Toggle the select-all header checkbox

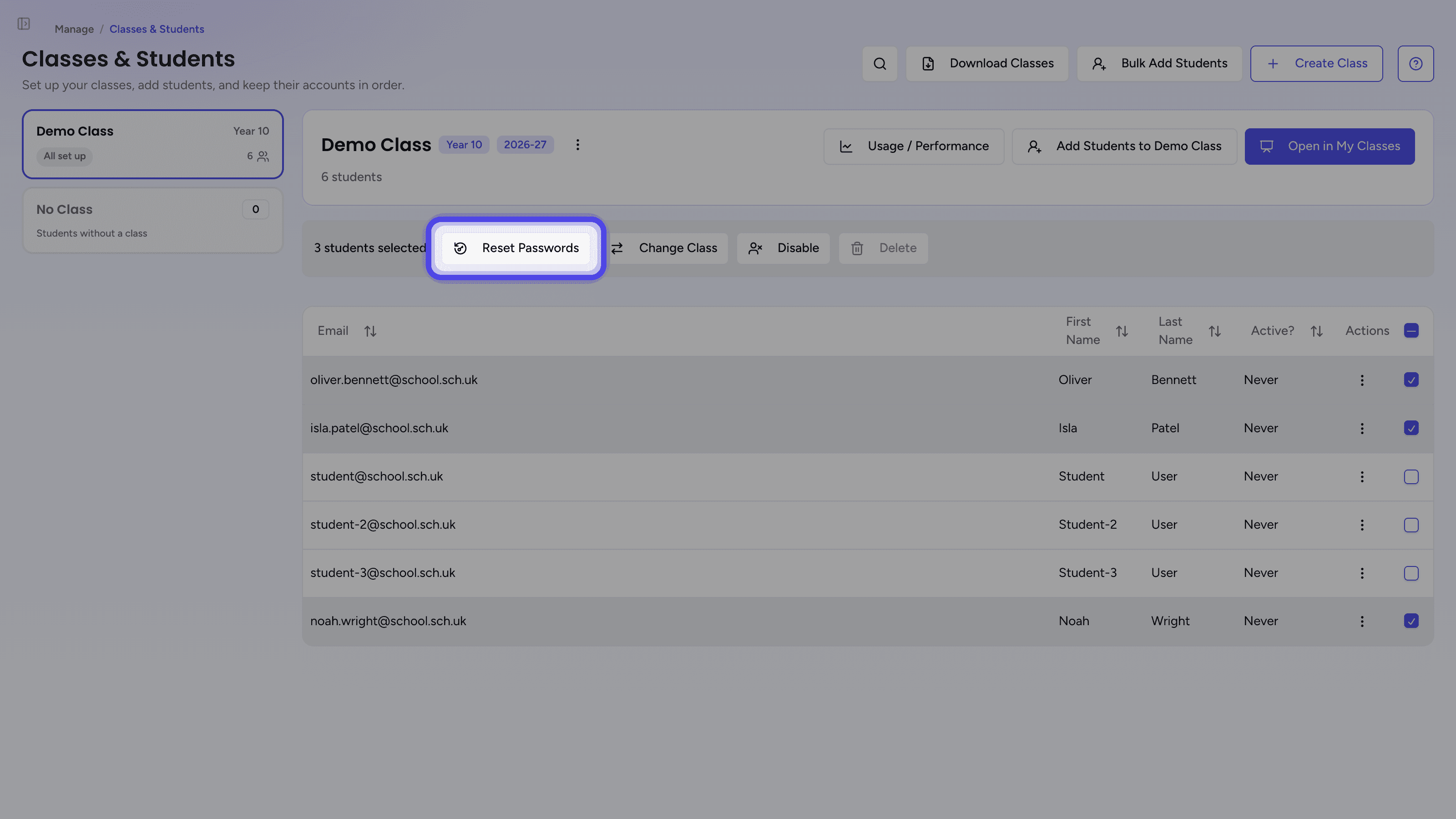[x=1411, y=331]
